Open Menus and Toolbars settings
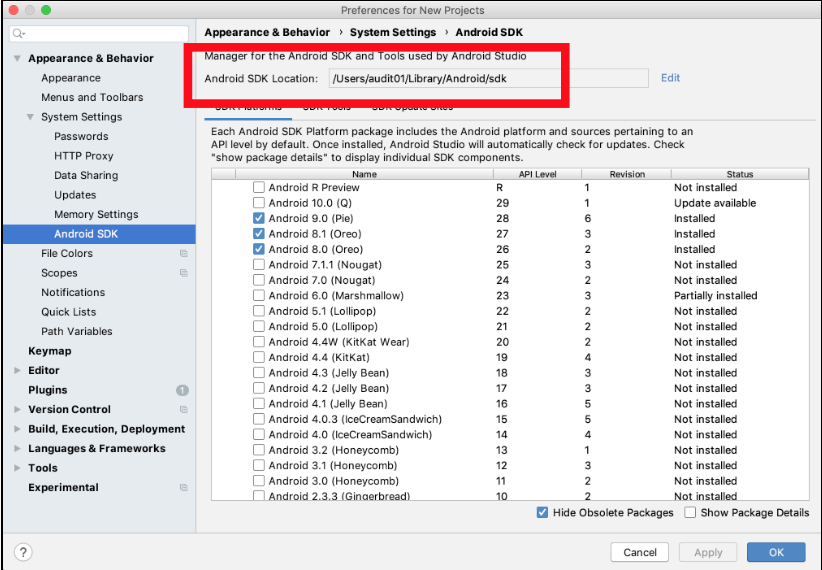The width and height of the screenshot is (822, 570). [x=92, y=97]
